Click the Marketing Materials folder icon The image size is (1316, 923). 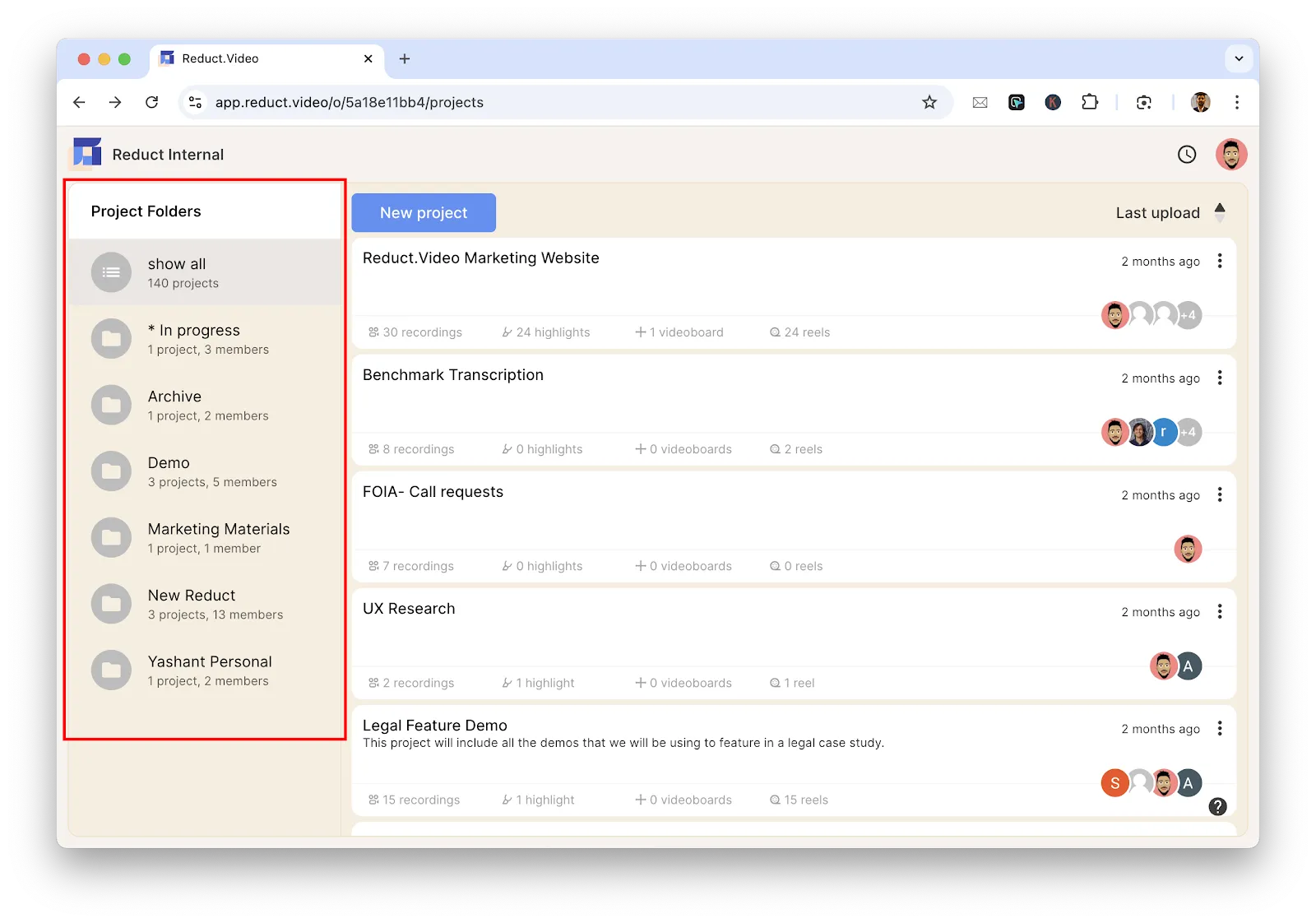pyautogui.click(x=111, y=538)
